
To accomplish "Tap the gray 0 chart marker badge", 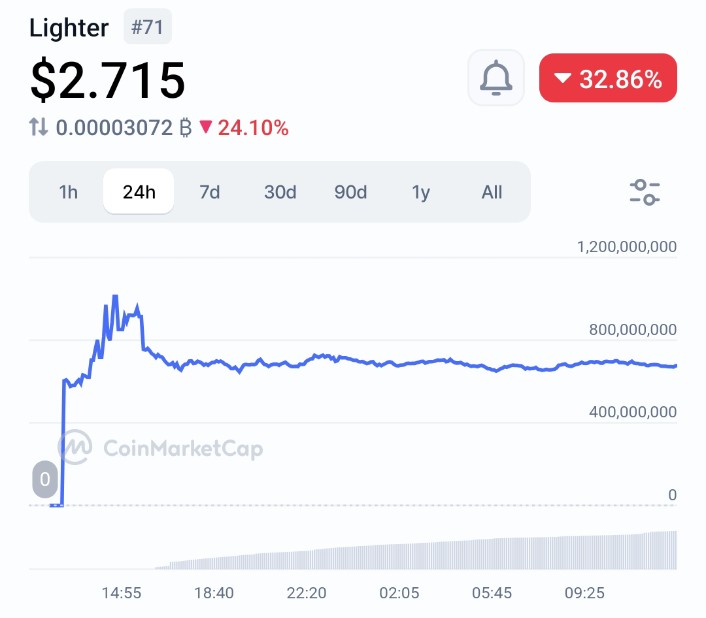I will point(44,480).
